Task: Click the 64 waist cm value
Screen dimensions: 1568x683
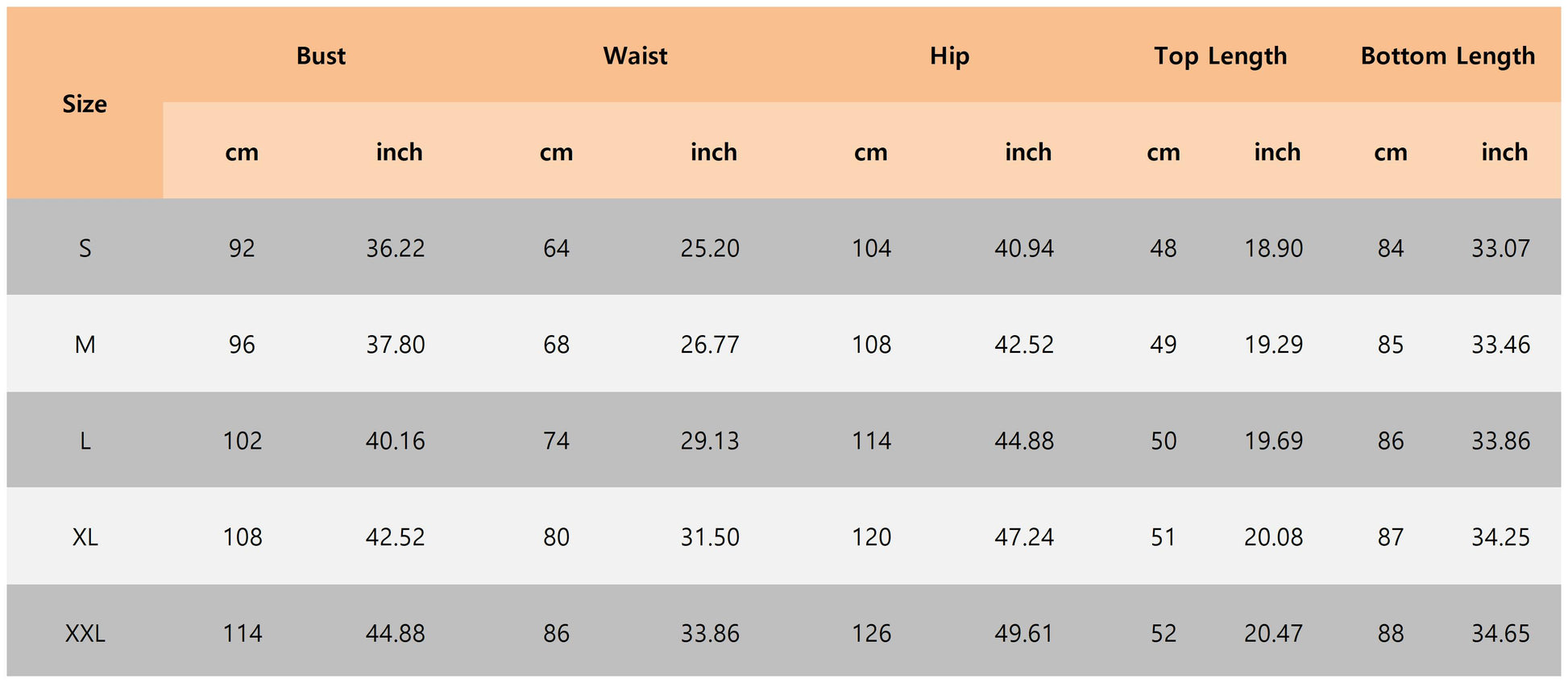Action: (556, 248)
